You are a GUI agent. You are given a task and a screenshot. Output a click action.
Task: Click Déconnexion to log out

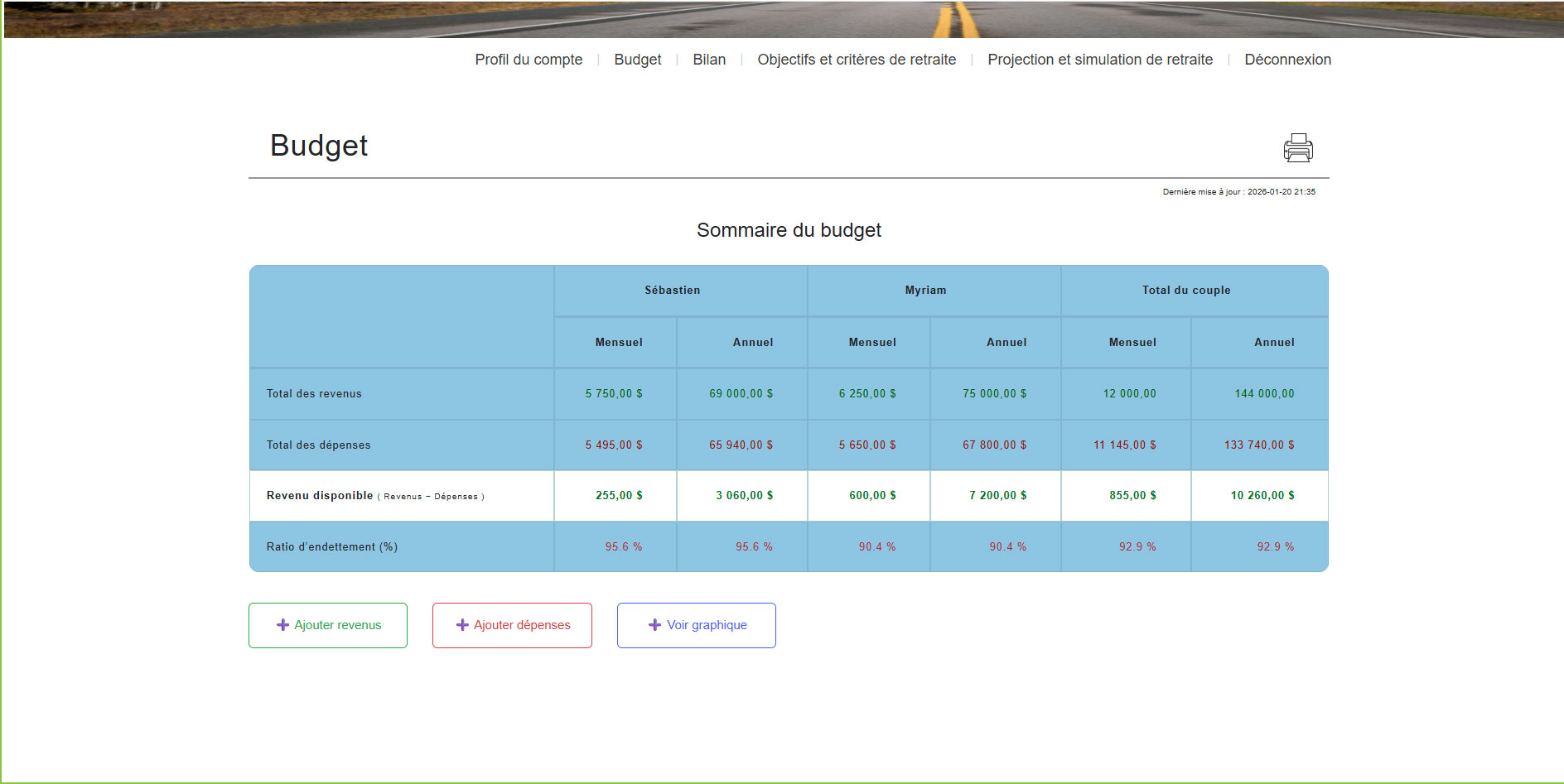[1287, 59]
